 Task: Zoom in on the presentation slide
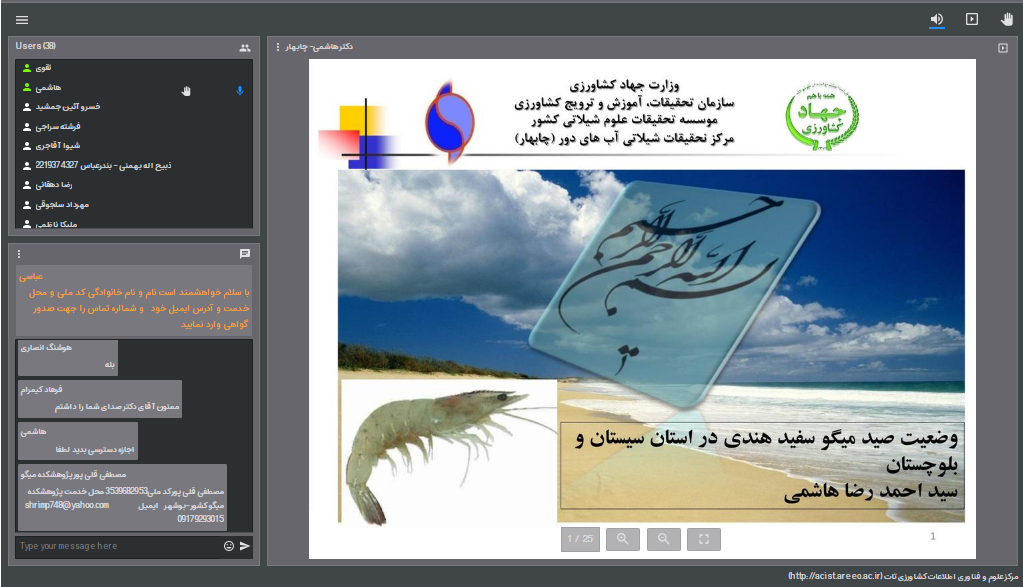pyautogui.click(x=622, y=539)
